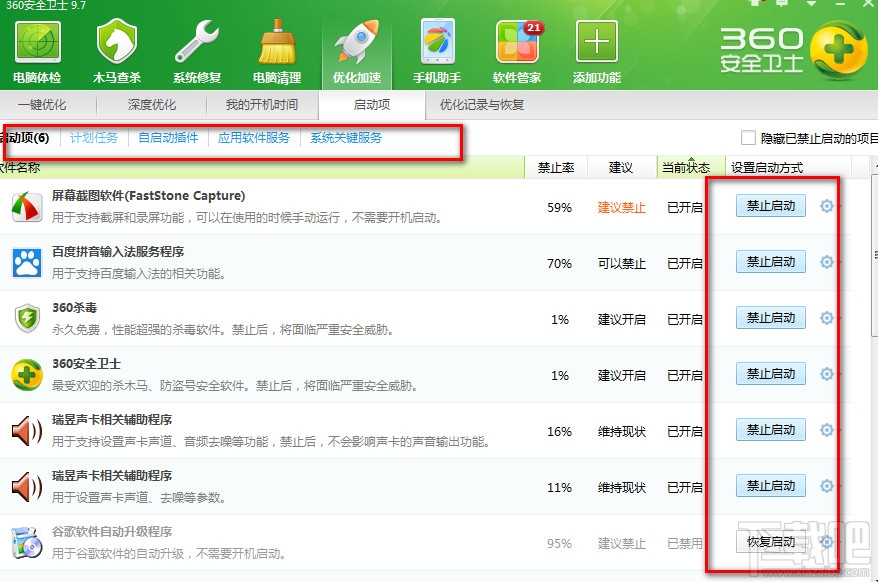Click the vertical scrollbar of list
The width and height of the screenshot is (878, 582).
(x=874, y=256)
